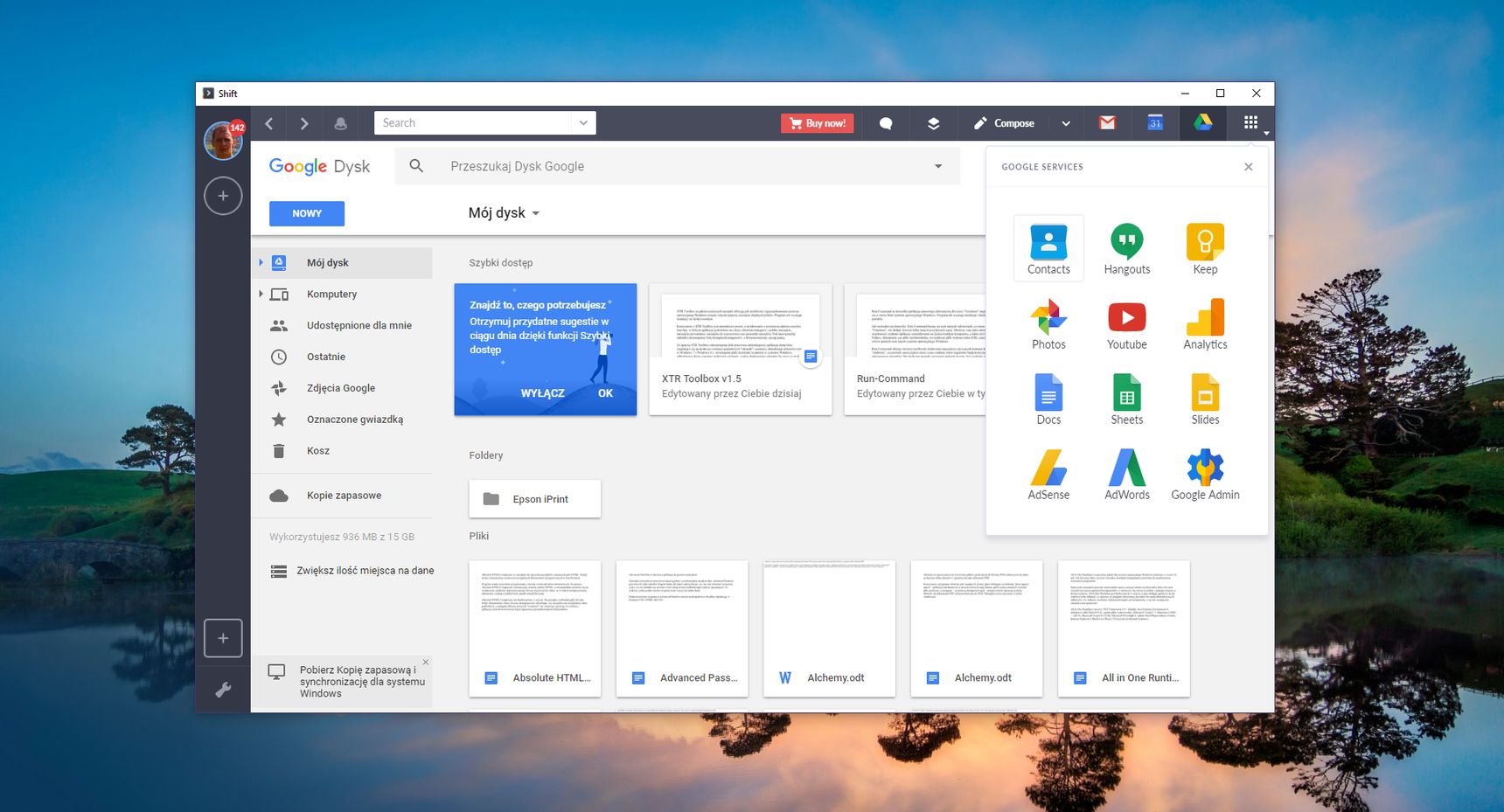This screenshot has height=812, width=1504.
Task: Switch to Google Calendar in toolbar
Action: click(1155, 123)
